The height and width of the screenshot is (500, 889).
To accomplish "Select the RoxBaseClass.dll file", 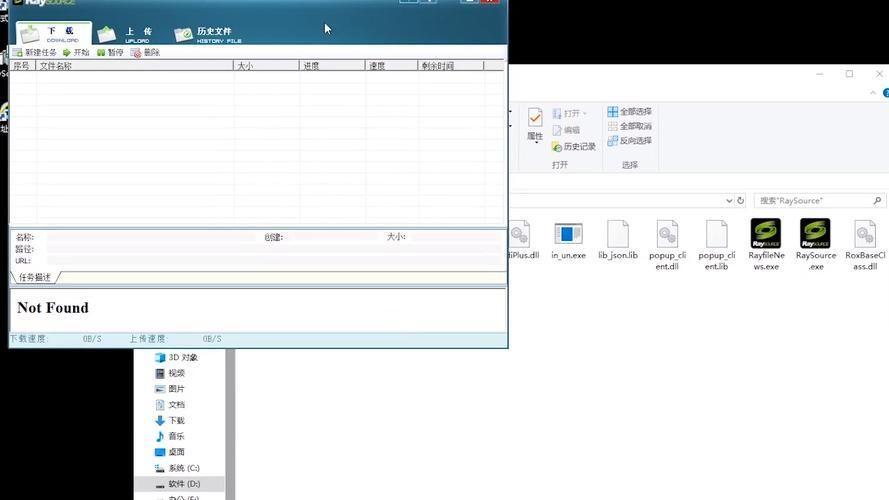I will pyautogui.click(x=865, y=245).
